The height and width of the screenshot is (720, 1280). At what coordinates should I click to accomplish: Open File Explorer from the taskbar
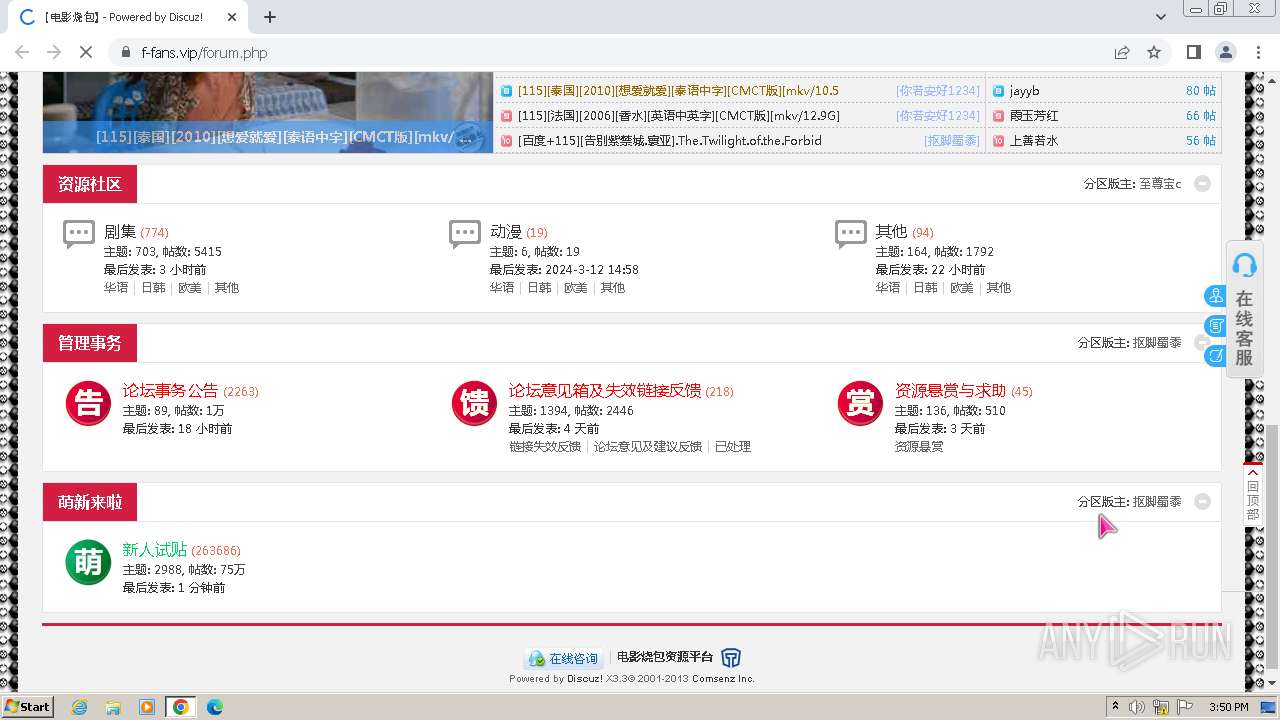pos(113,707)
